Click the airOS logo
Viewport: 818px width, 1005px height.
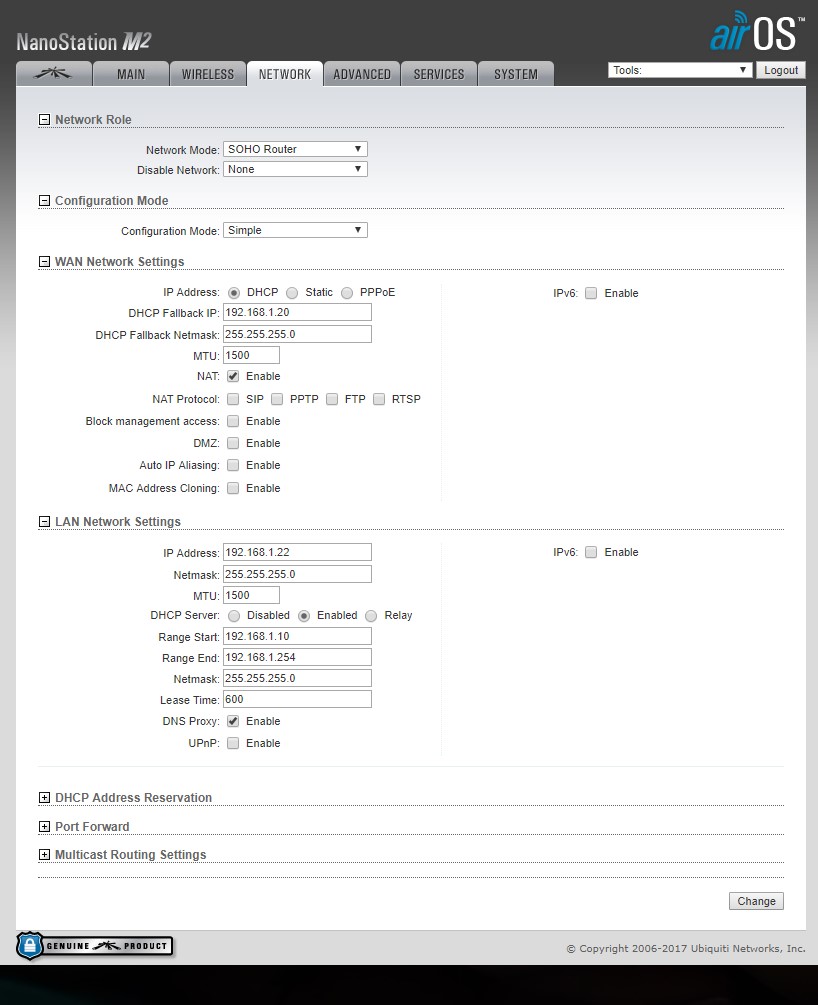click(x=756, y=31)
